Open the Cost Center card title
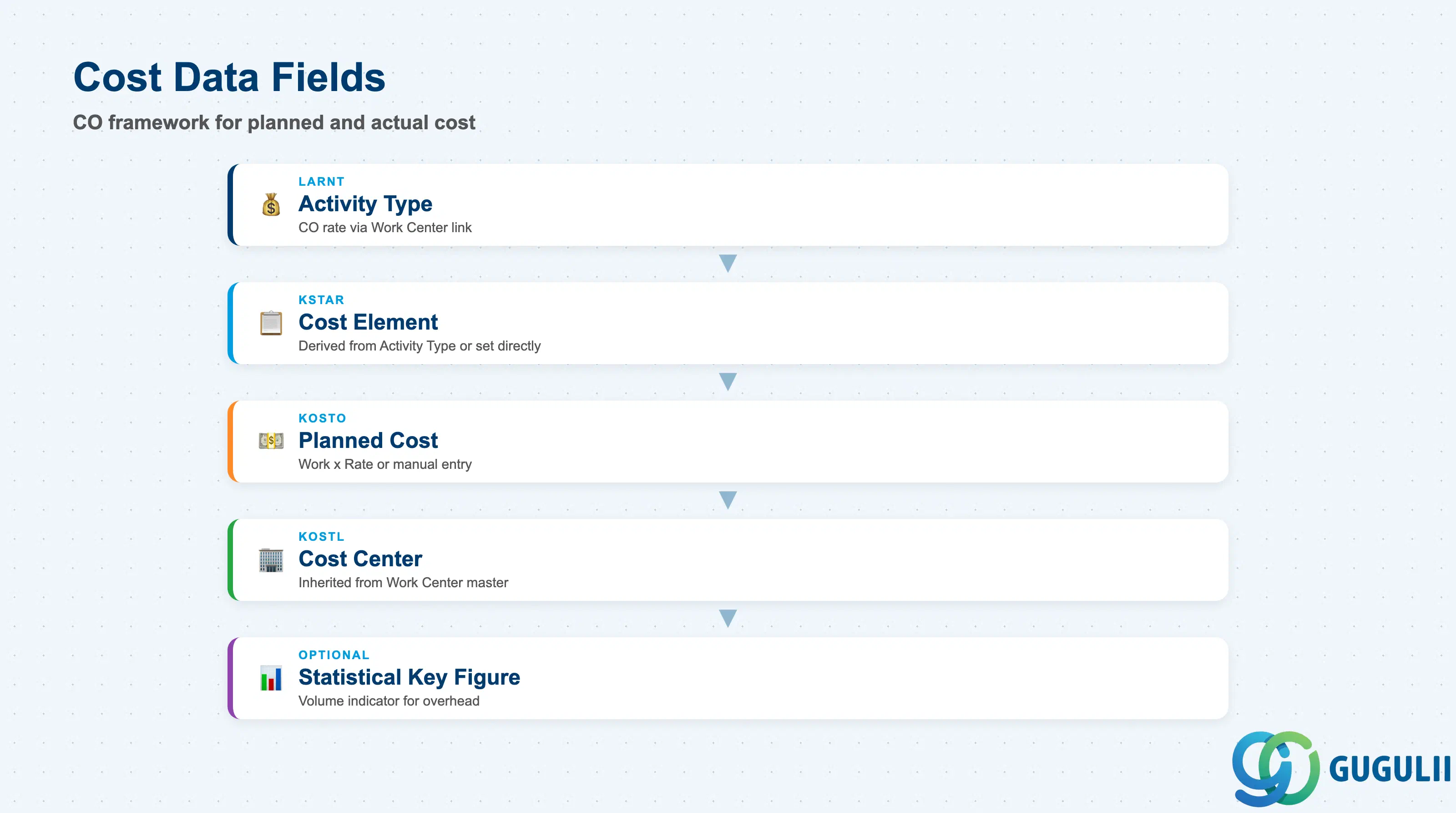 (360, 559)
